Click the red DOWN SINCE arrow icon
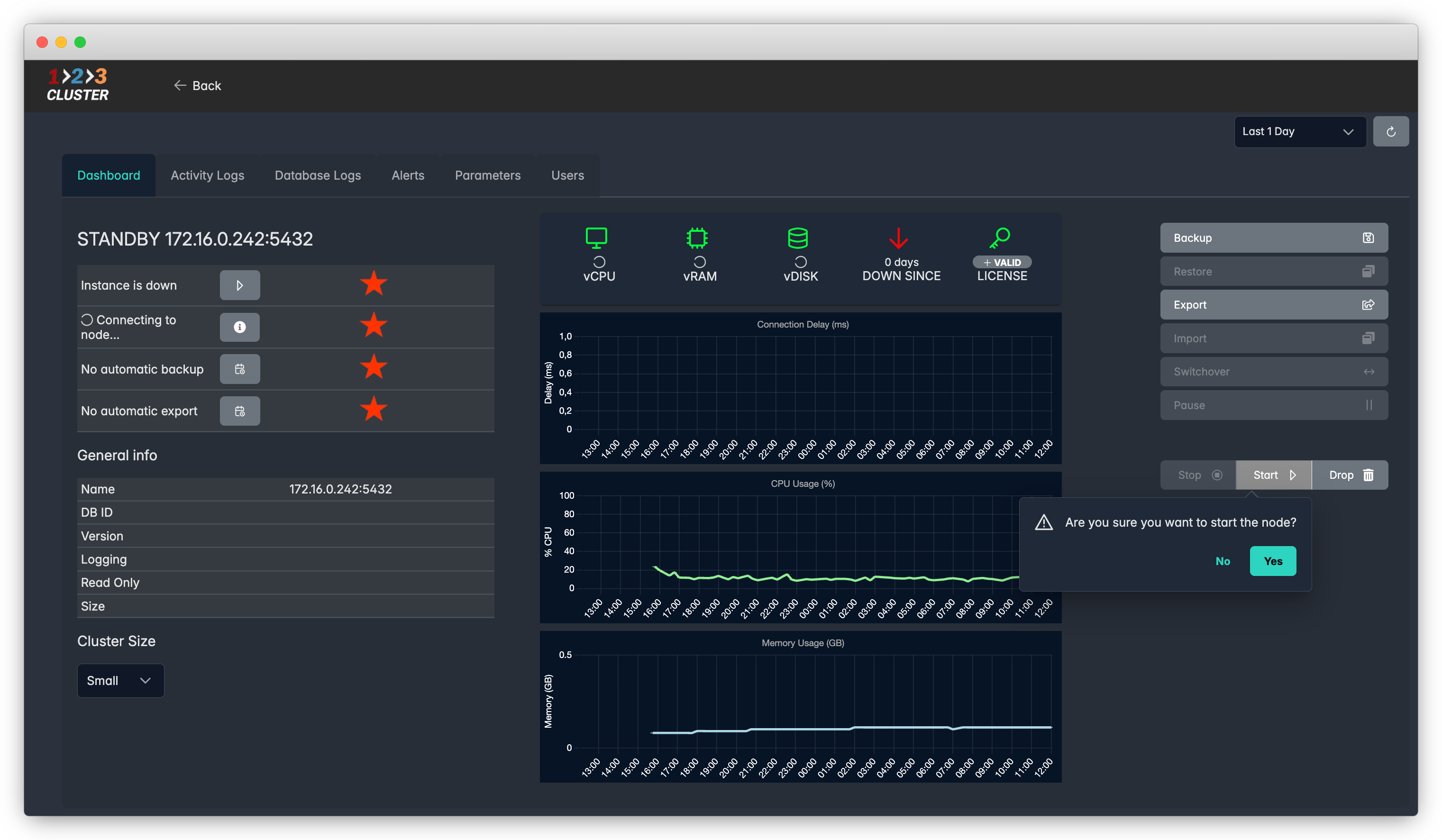This screenshot has height=840, width=1442. pos(898,237)
